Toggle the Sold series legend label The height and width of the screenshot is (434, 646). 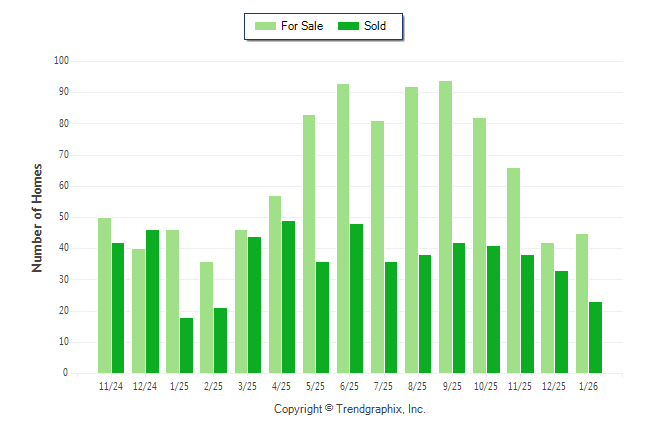375,26
